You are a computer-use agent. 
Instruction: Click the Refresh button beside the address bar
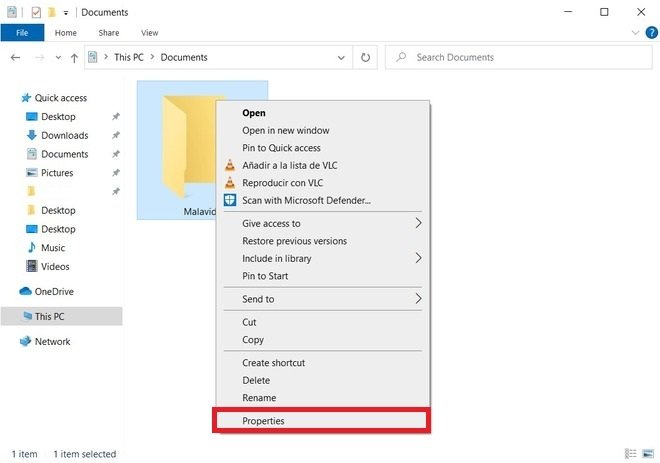[365, 57]
